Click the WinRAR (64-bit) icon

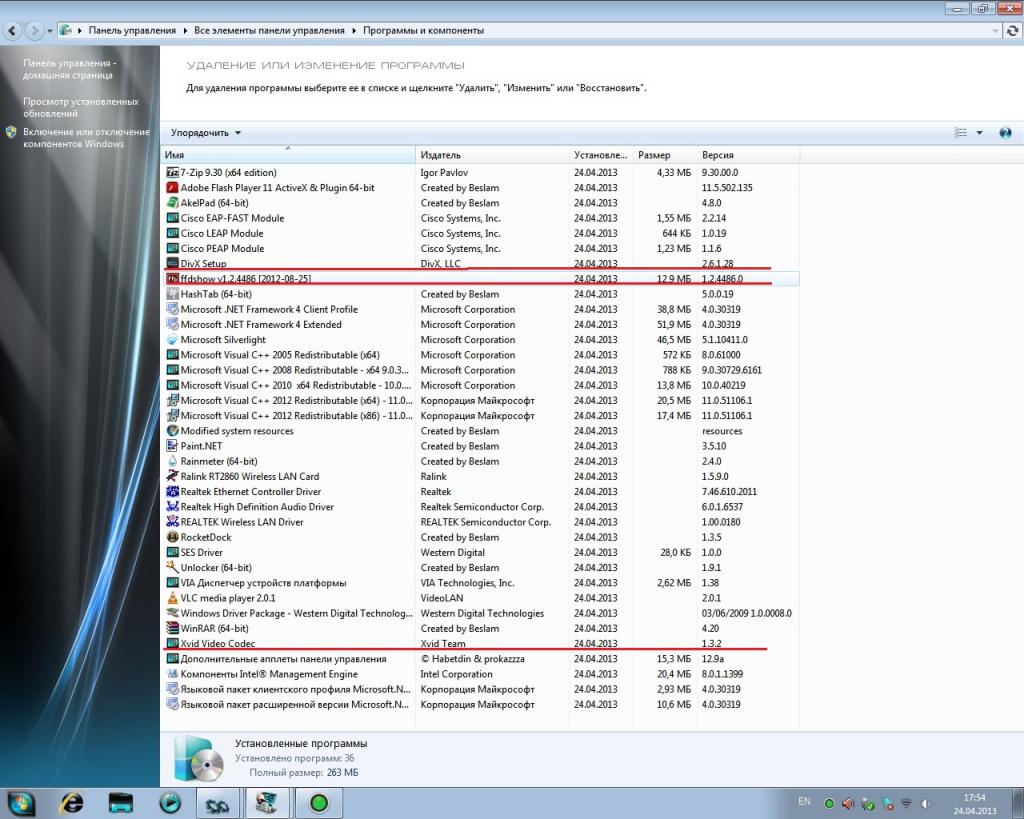(172, 628)
